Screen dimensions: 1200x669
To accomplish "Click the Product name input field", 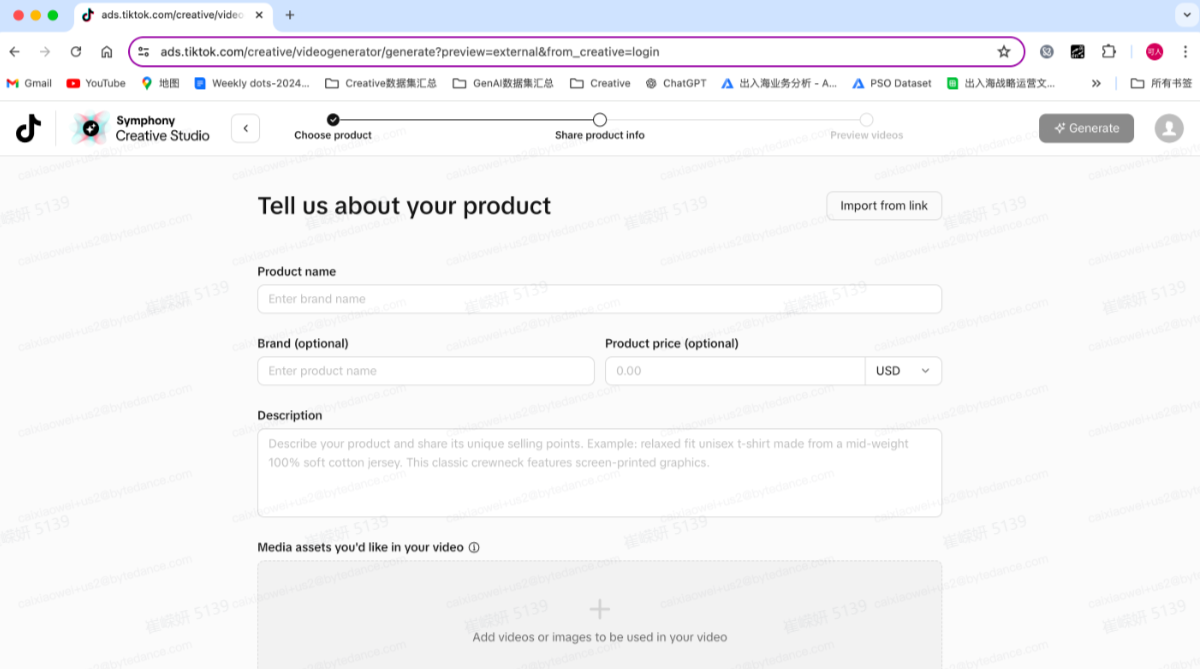I will point(599,299).
